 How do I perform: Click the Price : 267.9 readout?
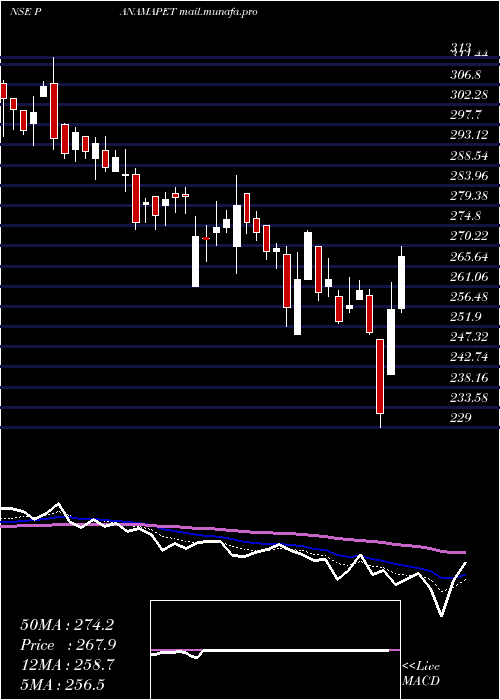coord(68,645)
